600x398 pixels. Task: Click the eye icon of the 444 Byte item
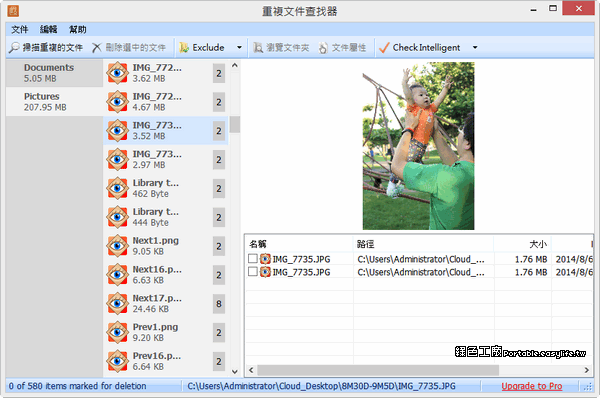(x=117, y=217)
